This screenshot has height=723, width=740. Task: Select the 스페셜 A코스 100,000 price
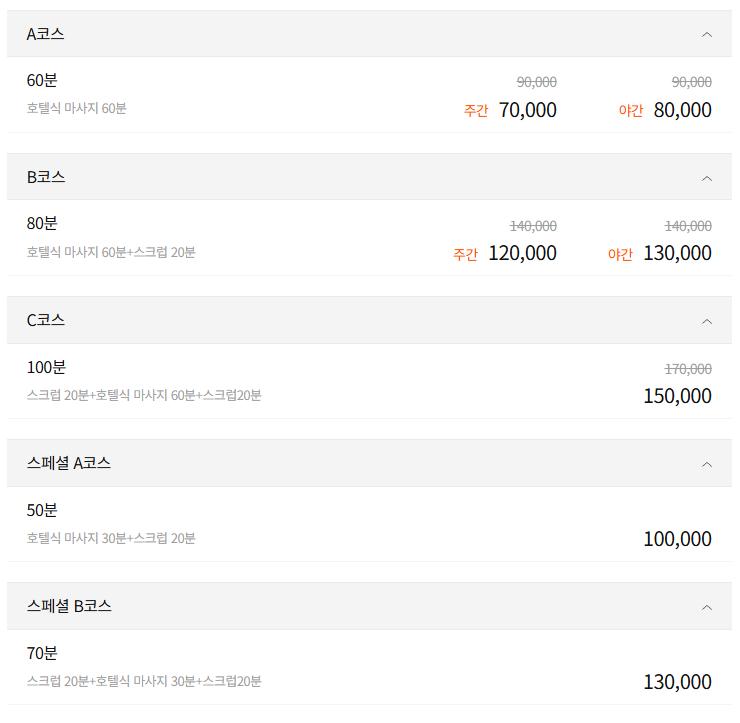[x=677, y=539]
